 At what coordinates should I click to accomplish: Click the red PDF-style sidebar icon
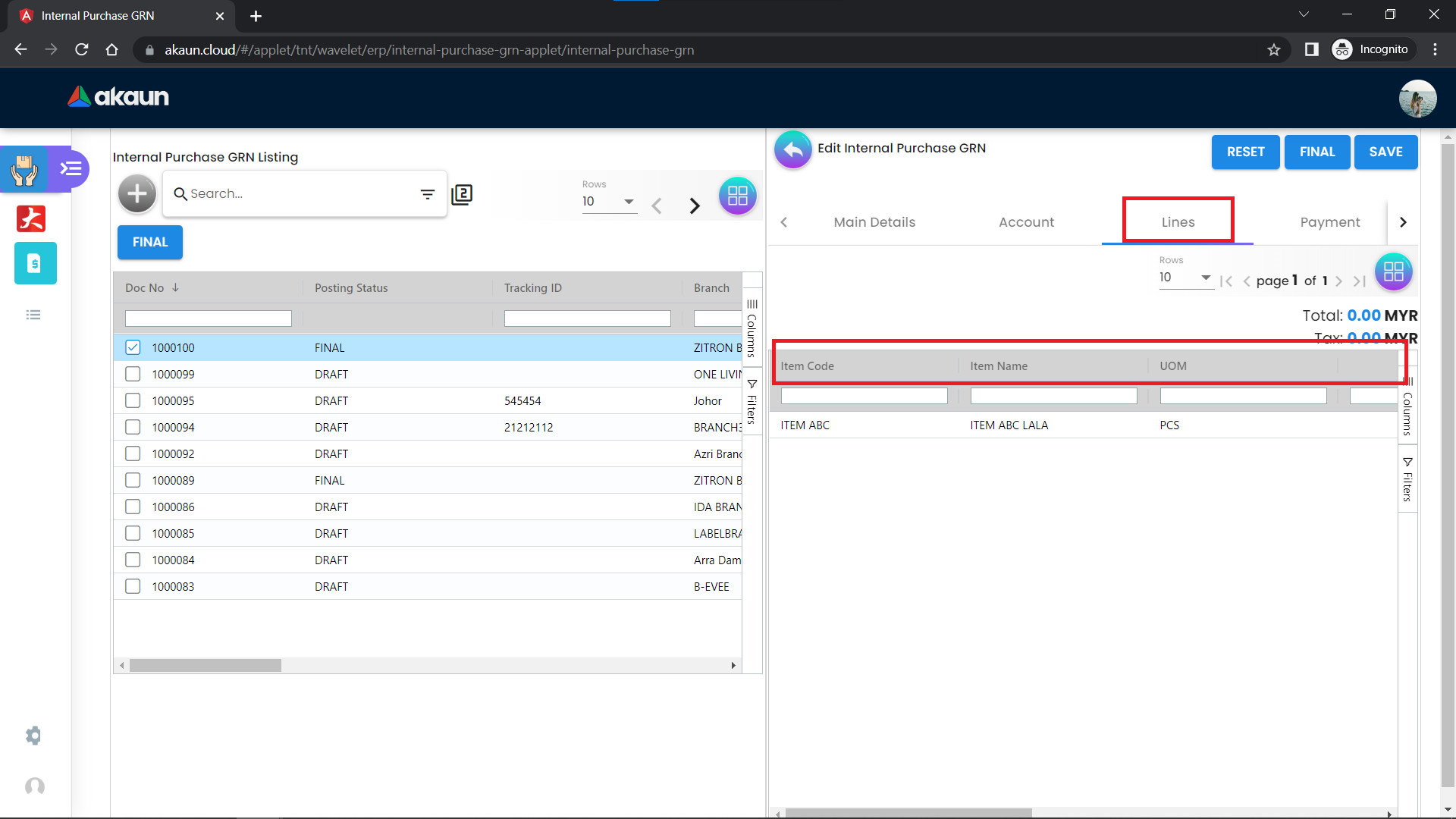pos(31,218)
